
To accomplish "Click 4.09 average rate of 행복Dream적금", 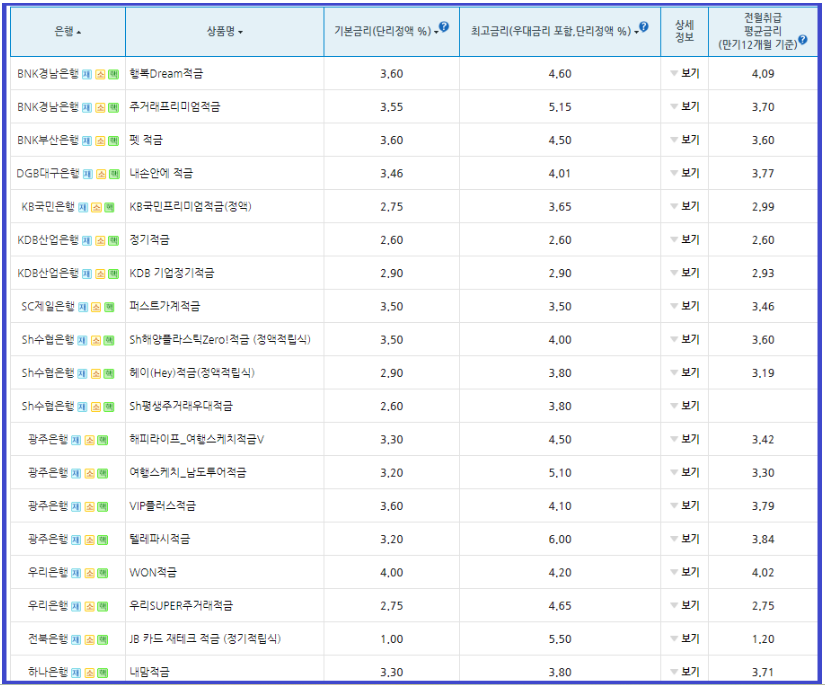I will [x=763, y=74].
